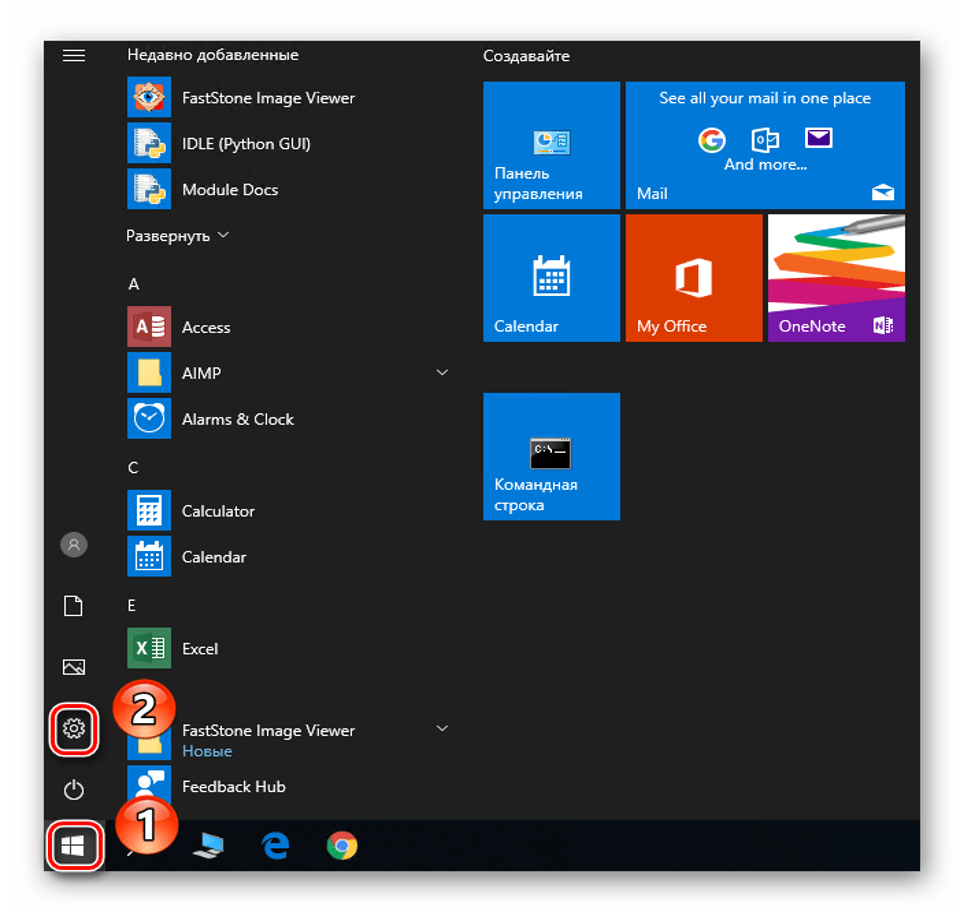Launch Calculator from the app list
964x912 pixels.
tap(217, 511)
